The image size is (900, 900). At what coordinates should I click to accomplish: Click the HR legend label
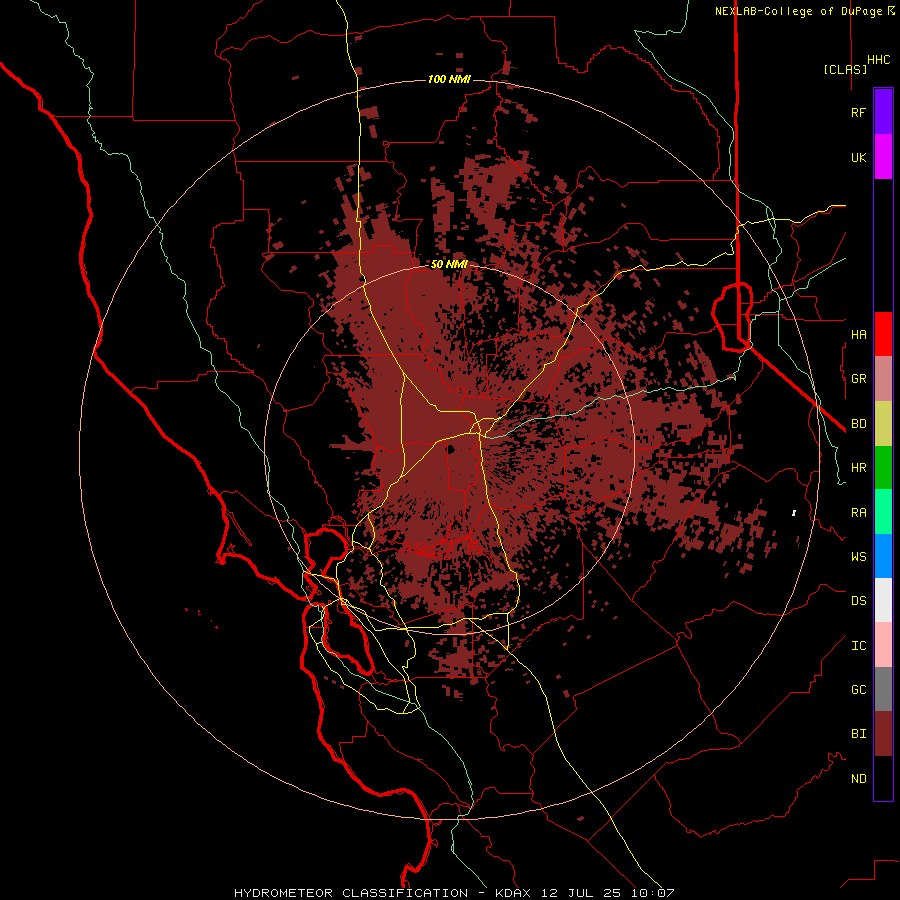pyautogui.click(x=858, y=468)
